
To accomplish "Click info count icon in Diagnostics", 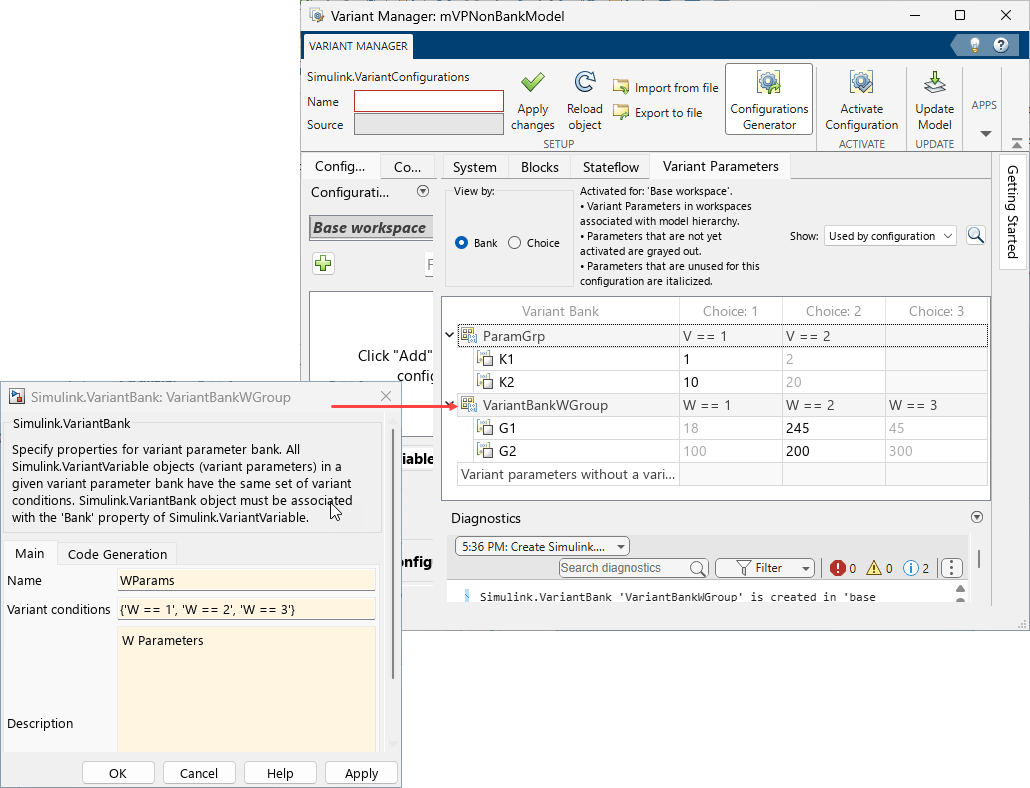I will click(x=910, y=568).
